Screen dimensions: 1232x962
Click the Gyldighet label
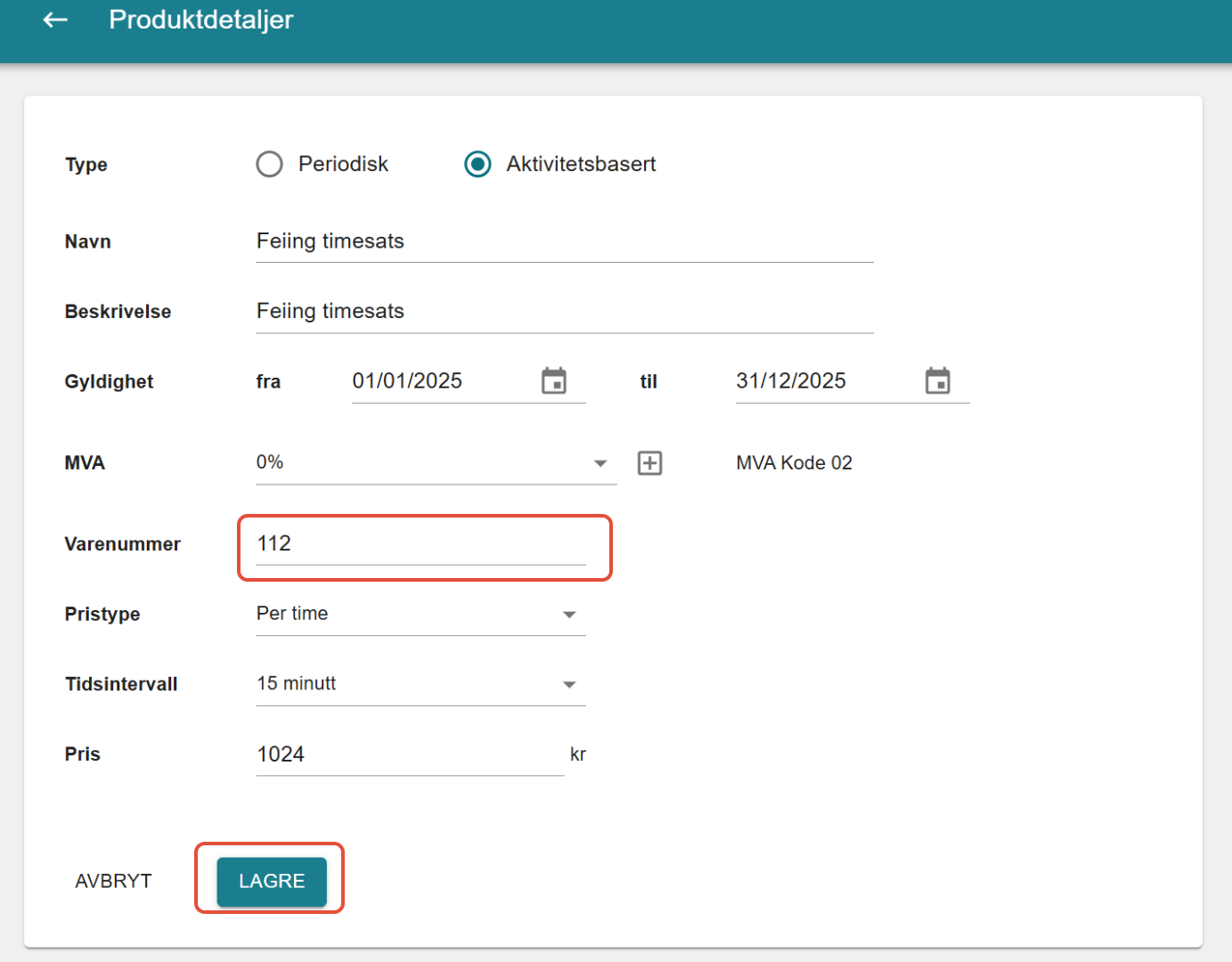pos(109,382)
